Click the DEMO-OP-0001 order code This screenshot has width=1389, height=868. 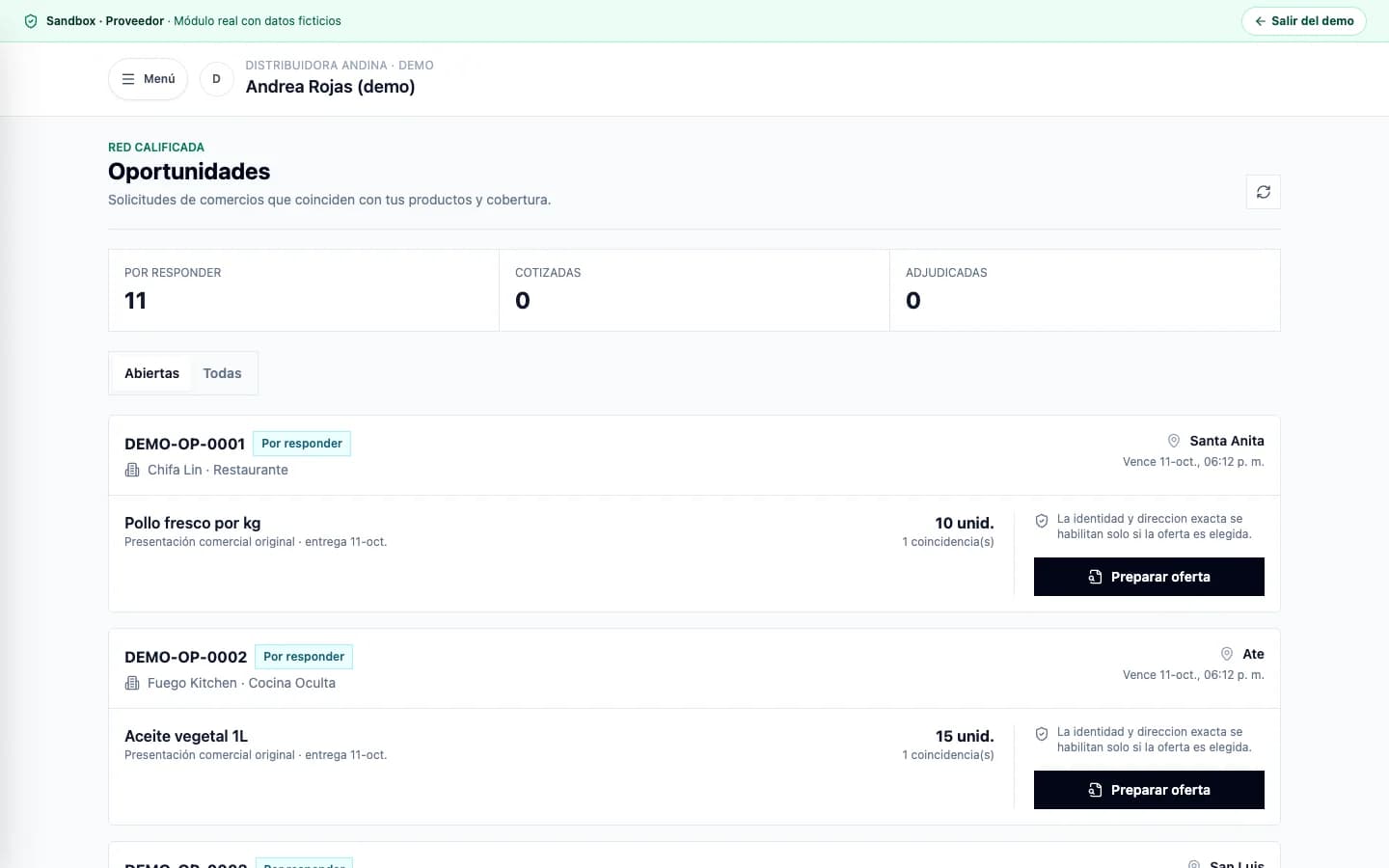pos(184,444)
